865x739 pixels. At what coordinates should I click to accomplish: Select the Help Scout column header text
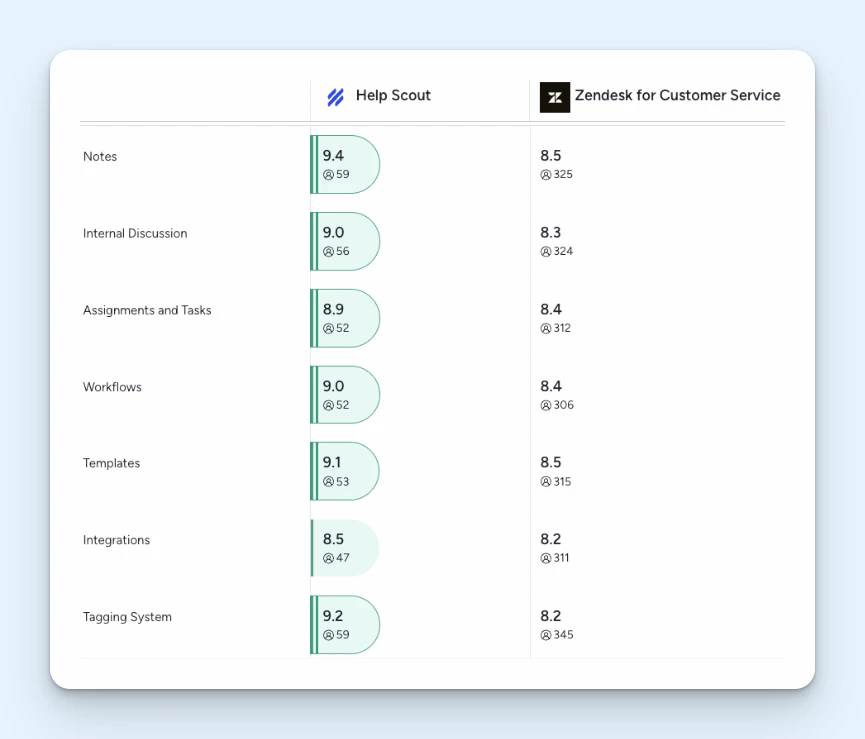pos(393,95)
